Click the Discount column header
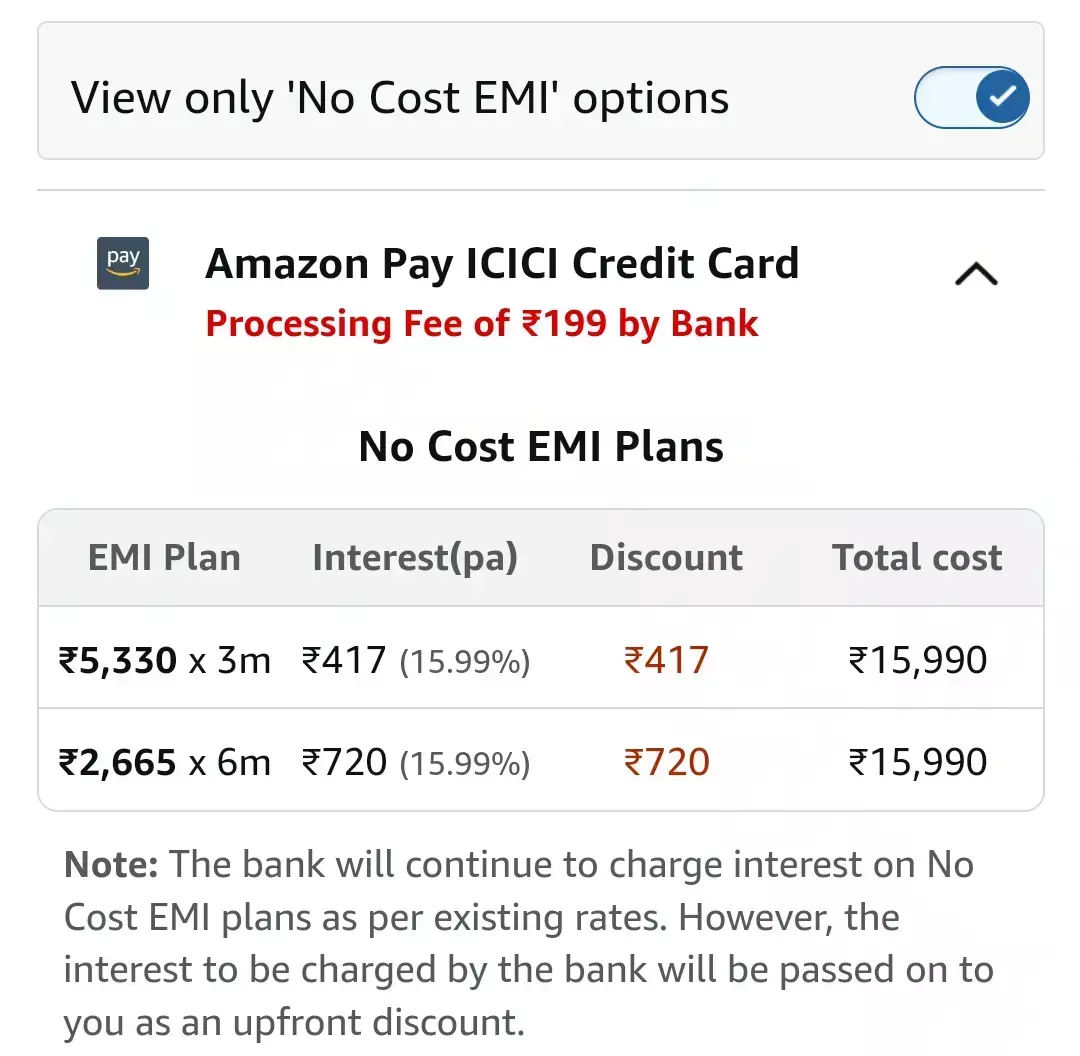 (x=666, y=558)
